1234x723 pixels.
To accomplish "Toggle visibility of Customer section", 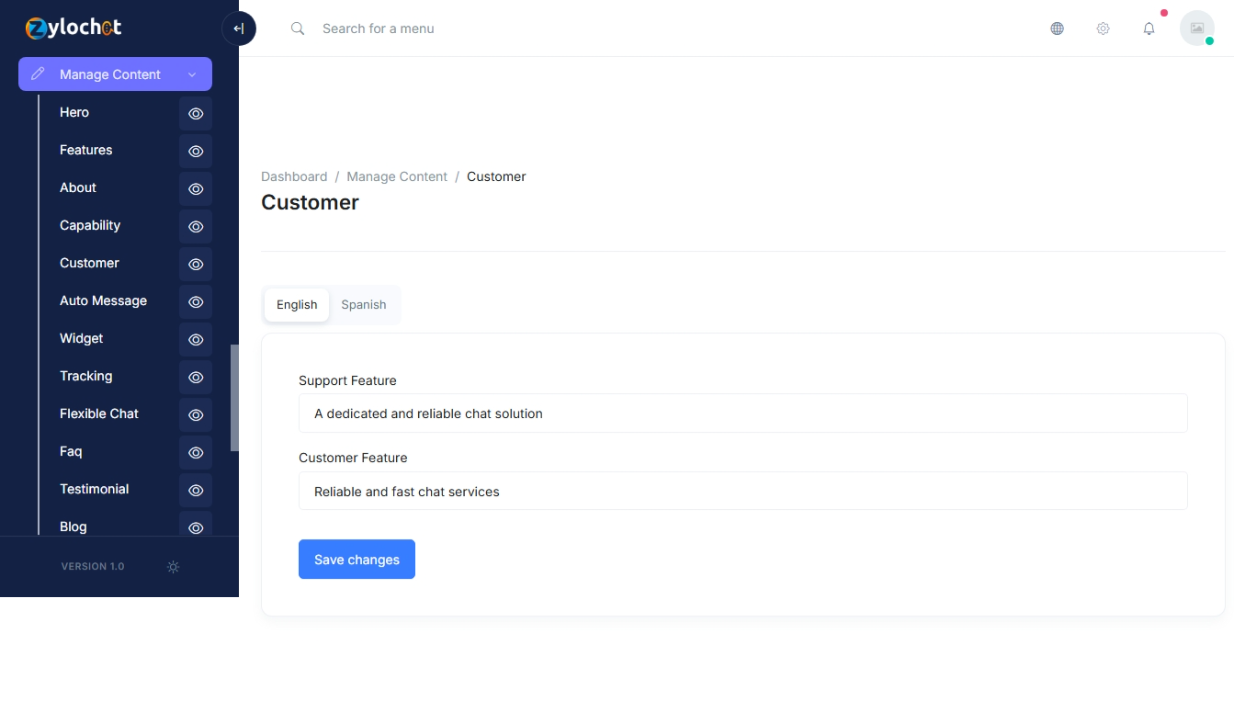I will (x=196, y=264).
